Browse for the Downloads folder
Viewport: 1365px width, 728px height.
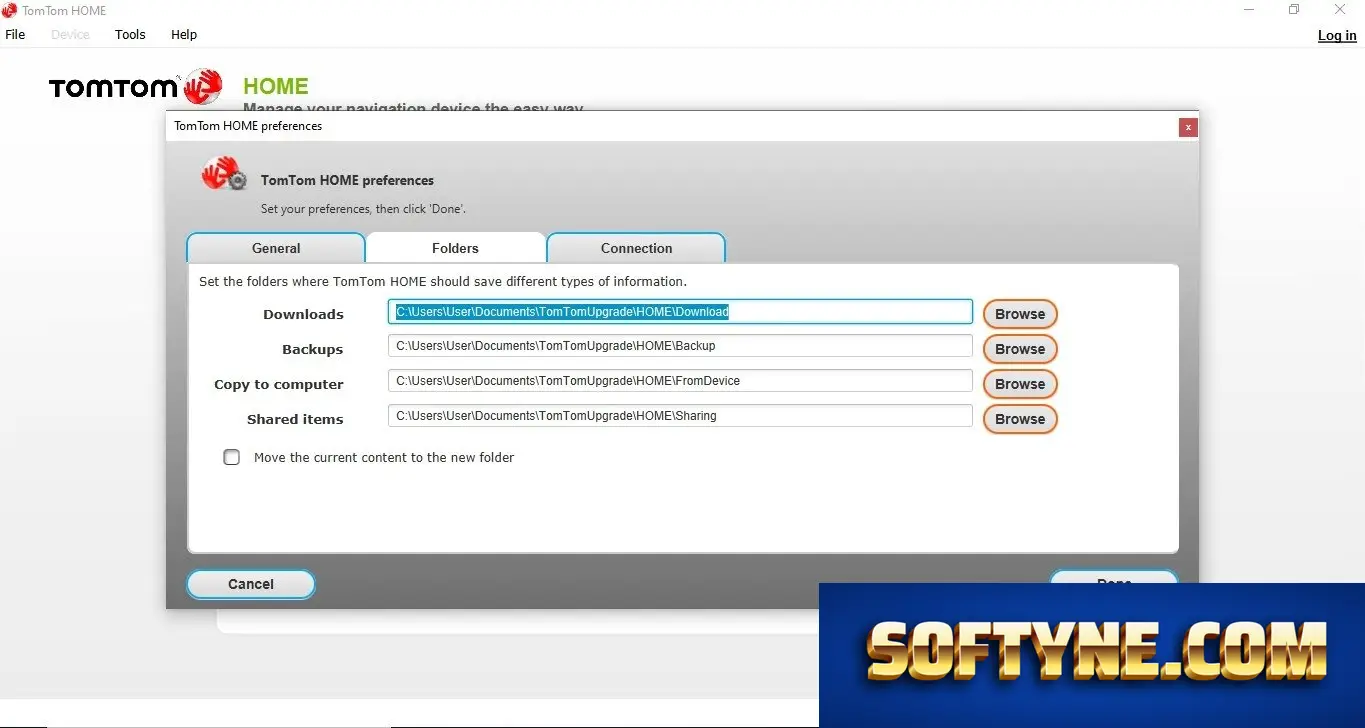click(1020, 314)
